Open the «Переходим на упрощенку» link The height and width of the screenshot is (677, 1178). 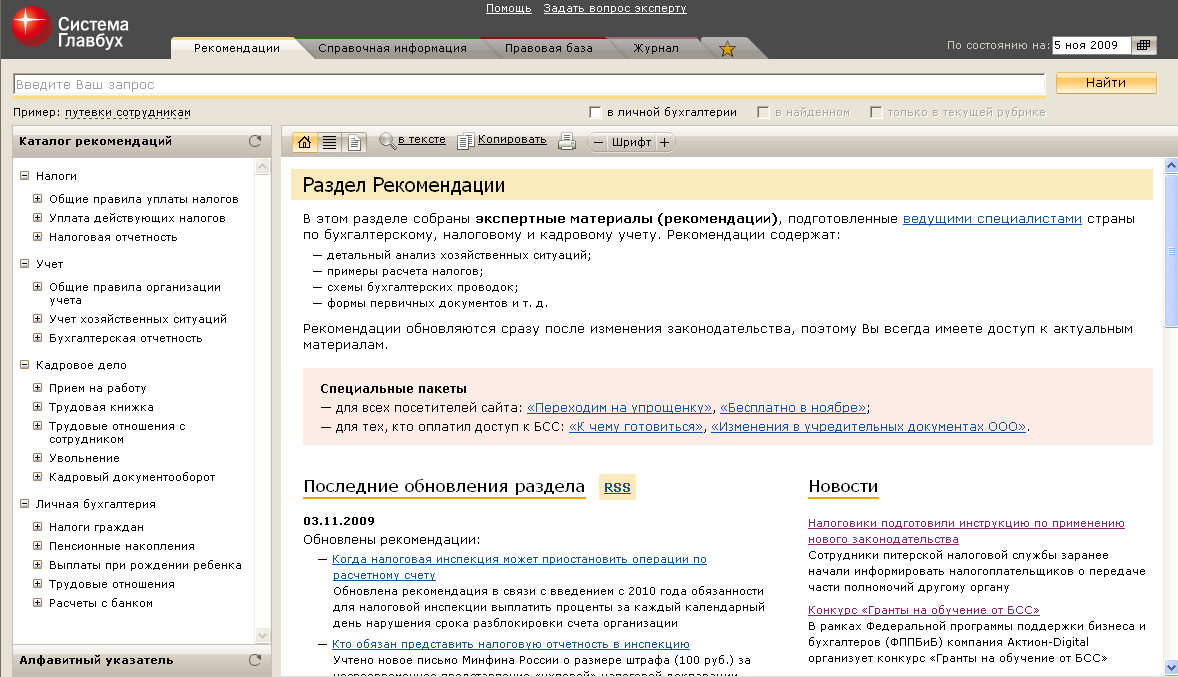tap(620, 407)
